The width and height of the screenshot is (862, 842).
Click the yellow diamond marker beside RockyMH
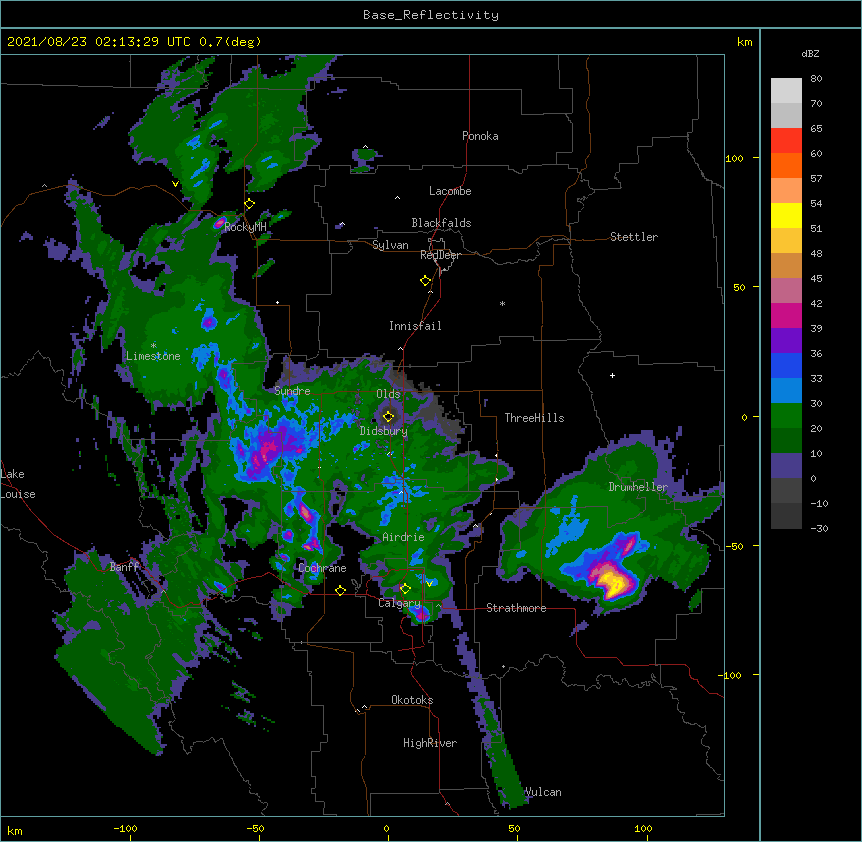(x=250, y=204)
